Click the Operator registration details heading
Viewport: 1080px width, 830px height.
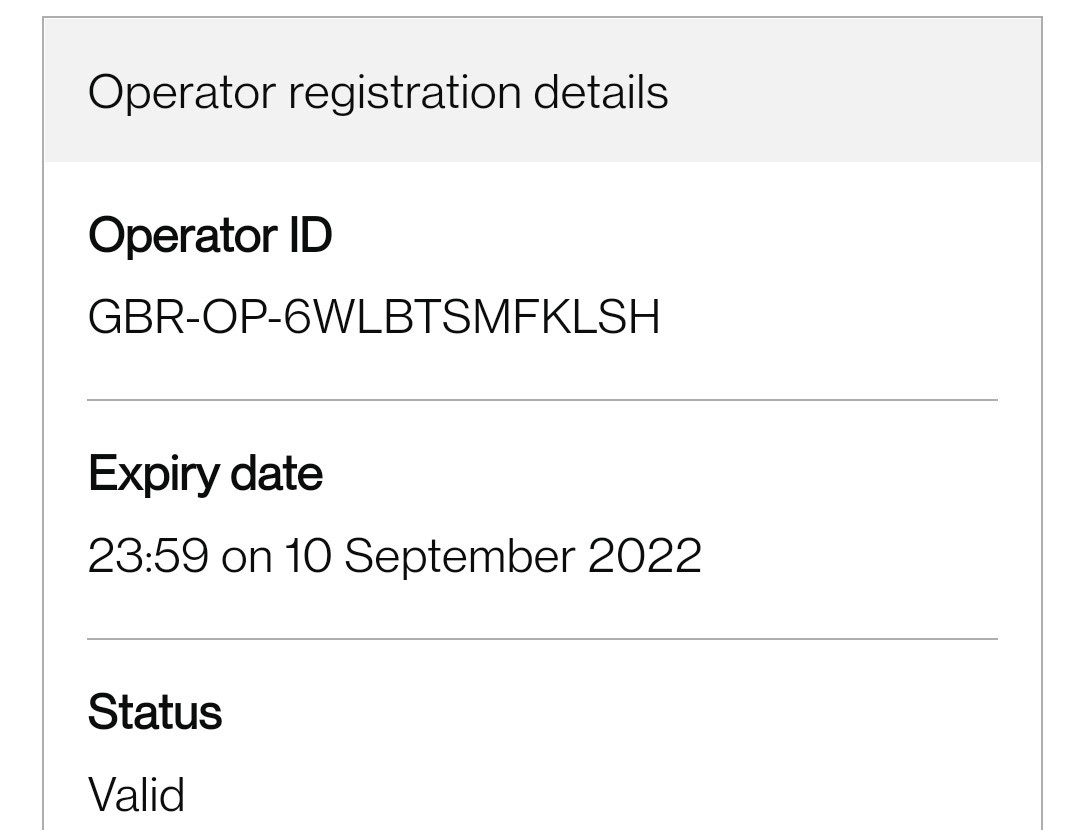point(378,92)
